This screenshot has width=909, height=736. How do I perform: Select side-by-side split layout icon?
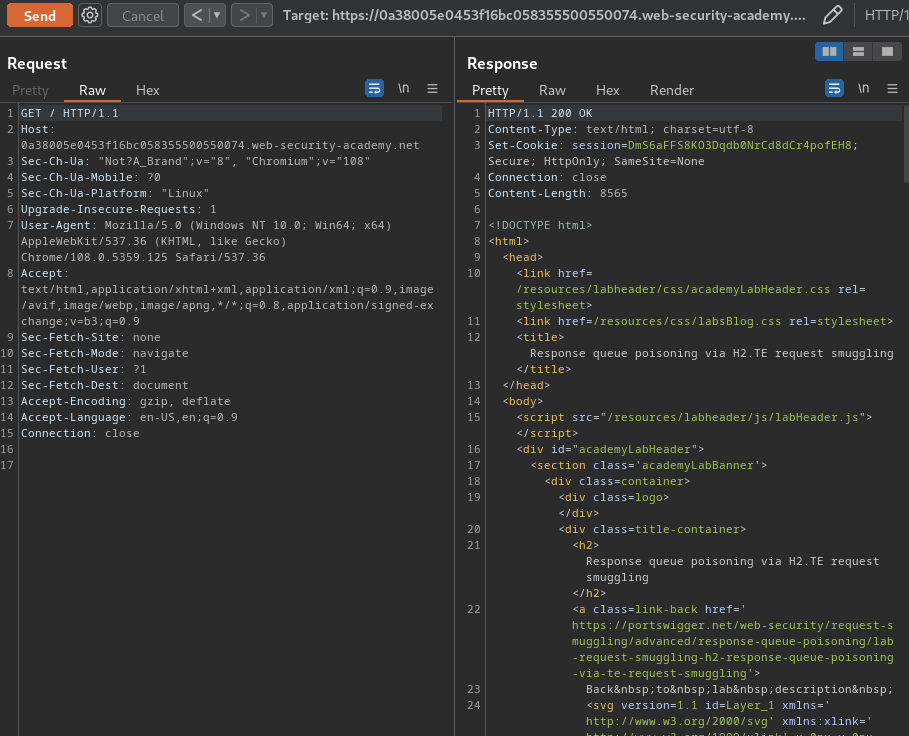(x=829, y=52)
